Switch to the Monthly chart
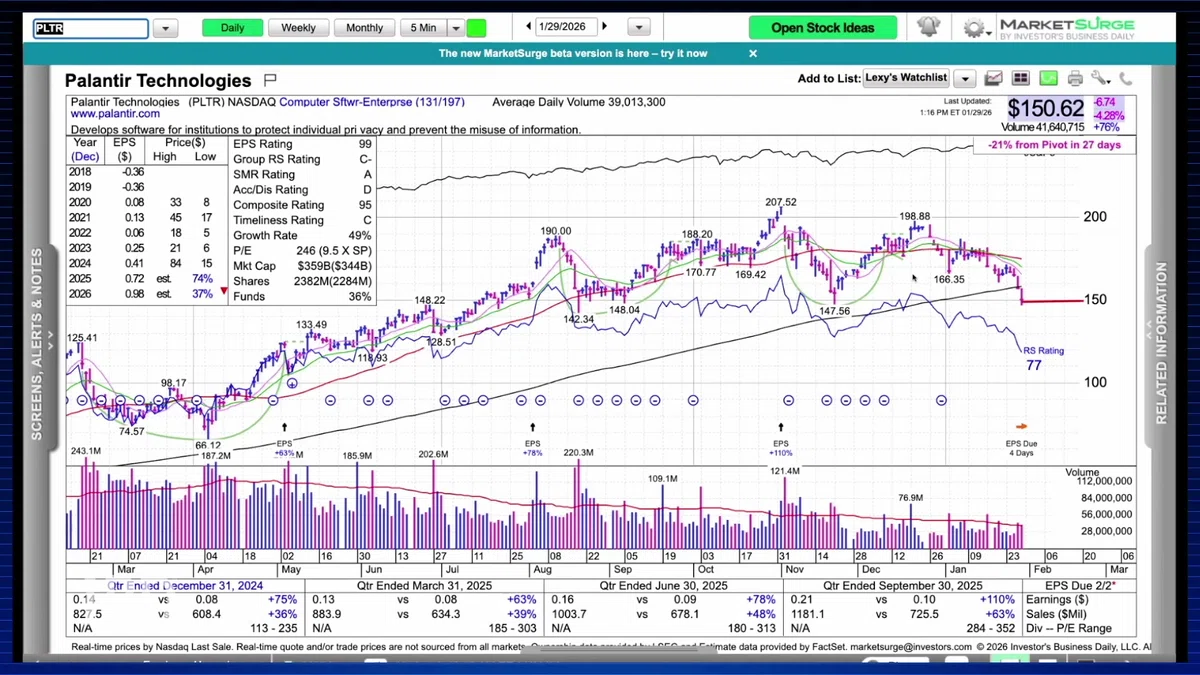Image resolution: width=1200 pixels, height=675 pixels. click(364, 28)
